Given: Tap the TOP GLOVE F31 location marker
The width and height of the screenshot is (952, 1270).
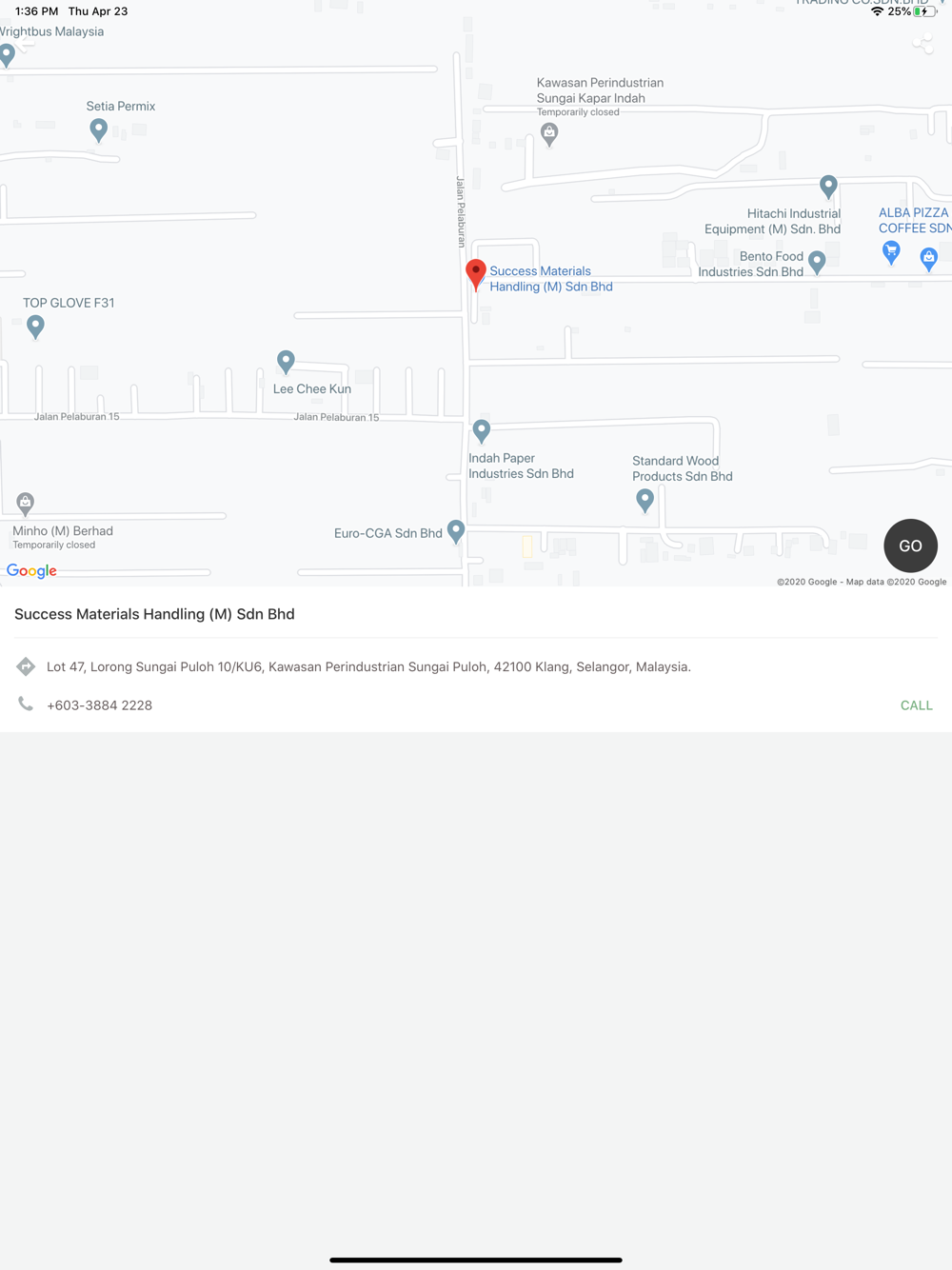Looking at the screenshot, I should pos(35,327).
